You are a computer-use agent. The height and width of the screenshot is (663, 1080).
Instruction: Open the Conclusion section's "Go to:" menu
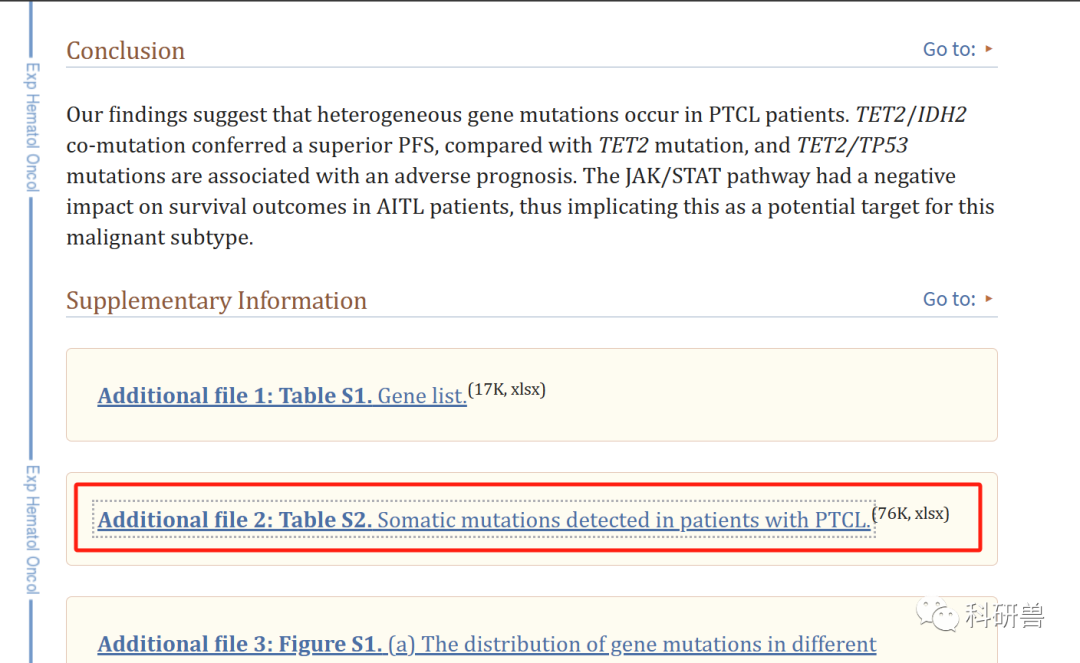pyautogui.click(x=948, y=49)
